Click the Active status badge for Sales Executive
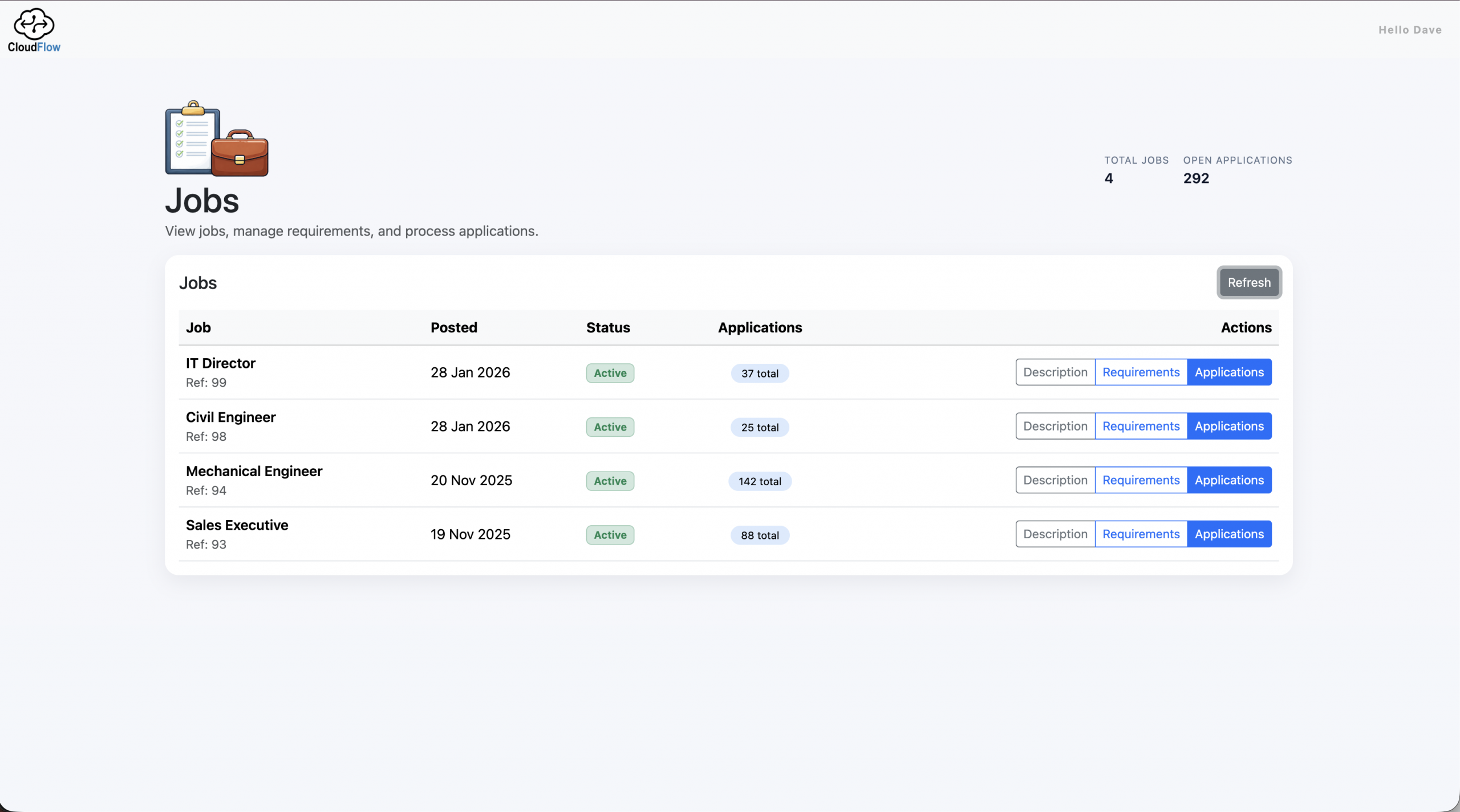 [610, 535]
